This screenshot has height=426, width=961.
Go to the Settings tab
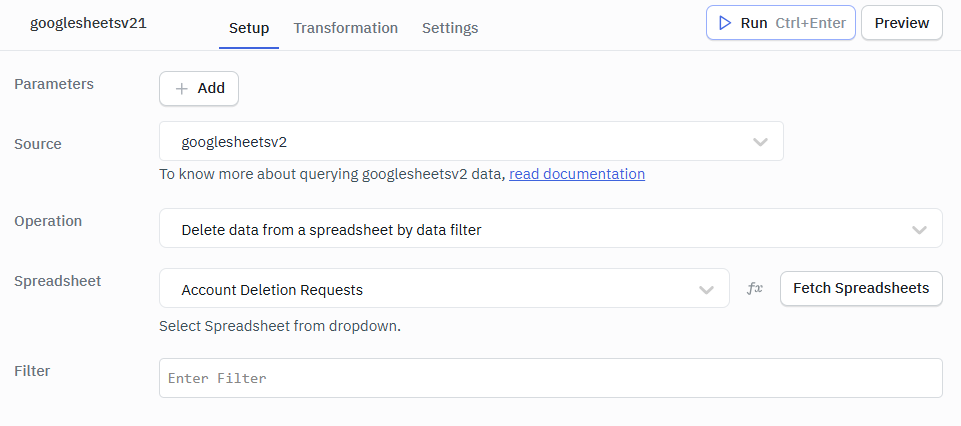(x=450, y=28)
